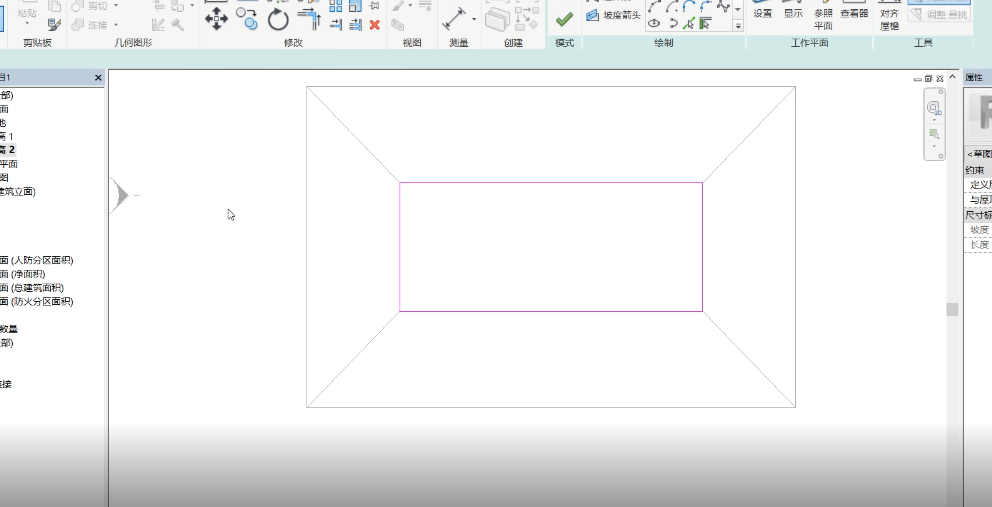
Task: Click the 设置 work plane button
Action: tap(762, 11)
